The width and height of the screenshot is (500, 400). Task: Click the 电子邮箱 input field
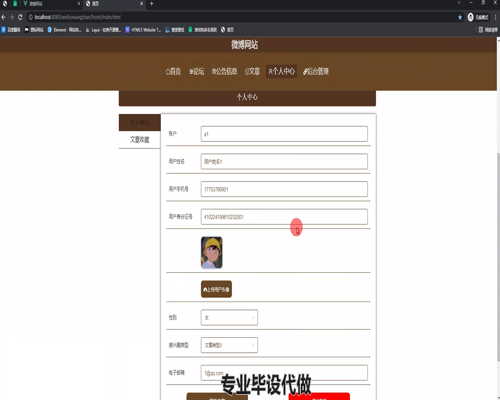tap(284, 373)
